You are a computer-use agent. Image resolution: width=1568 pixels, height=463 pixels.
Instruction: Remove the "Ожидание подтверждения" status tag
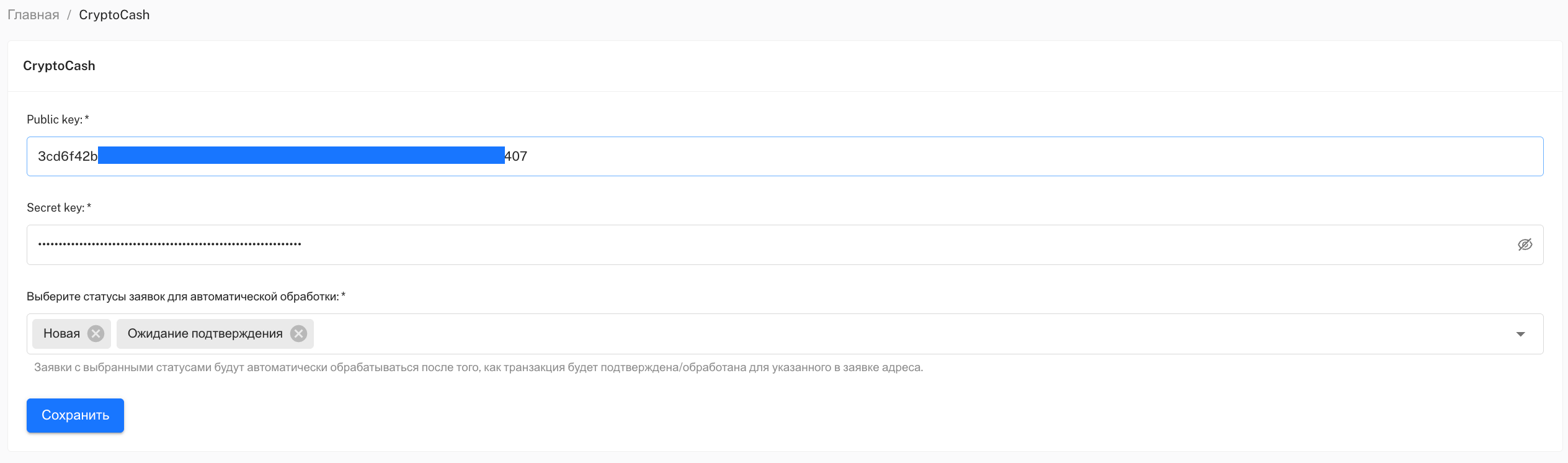click(x=298, y=334)
